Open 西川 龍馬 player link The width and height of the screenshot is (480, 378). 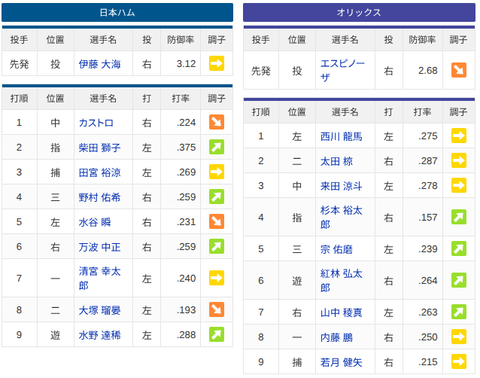pyautogui.click(x=341, y=136)
